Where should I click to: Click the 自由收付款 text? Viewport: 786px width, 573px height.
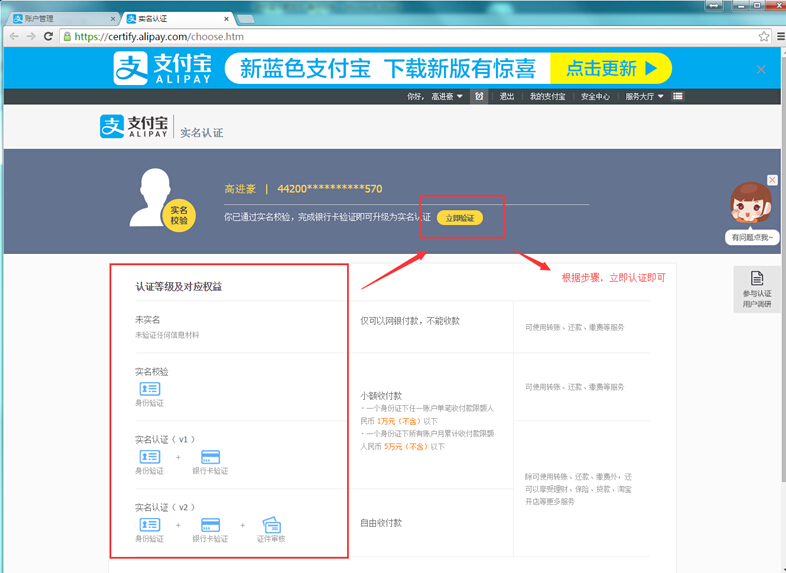click(381, 523)
